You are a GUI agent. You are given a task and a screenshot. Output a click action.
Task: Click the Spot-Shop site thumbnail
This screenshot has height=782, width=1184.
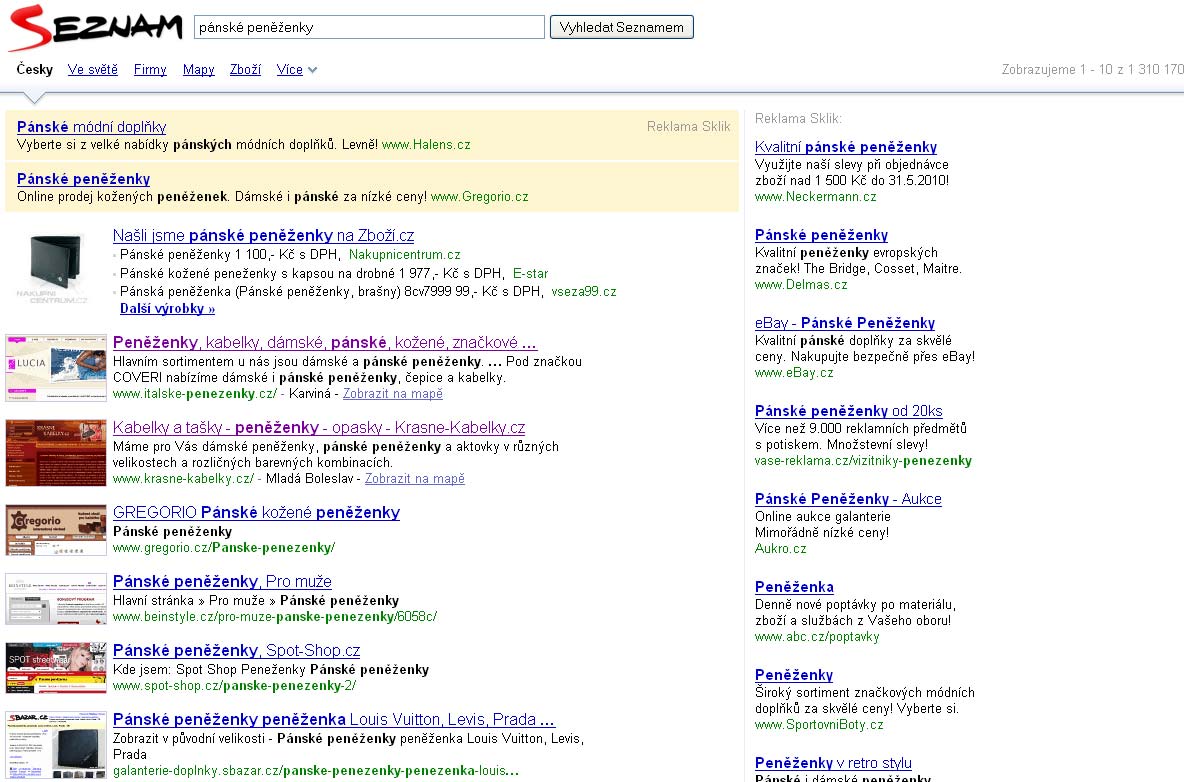(x=56, y=668)
